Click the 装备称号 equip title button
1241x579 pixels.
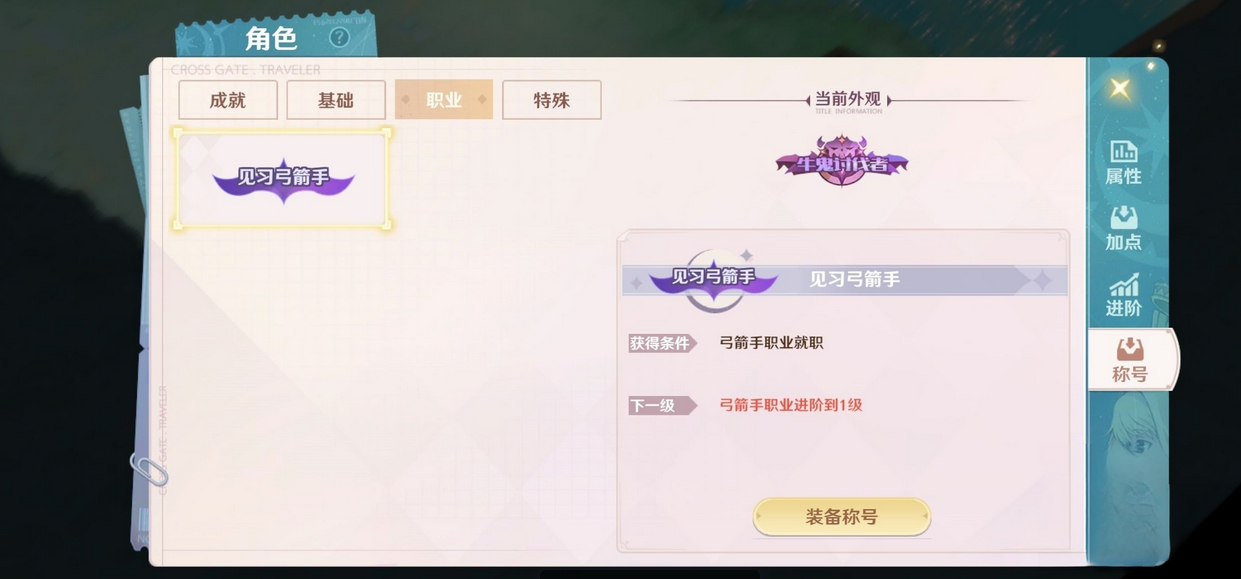[x=842, y=517]
